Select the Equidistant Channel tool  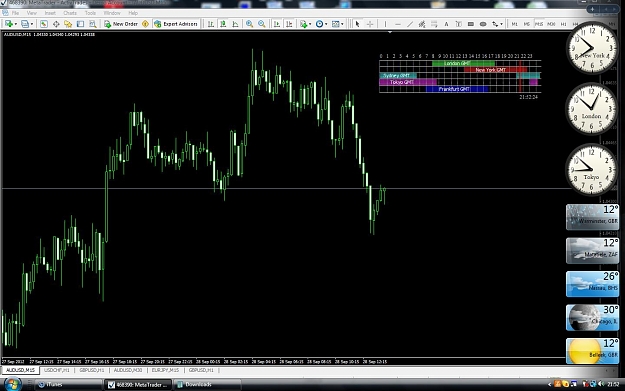click(422, 24)
